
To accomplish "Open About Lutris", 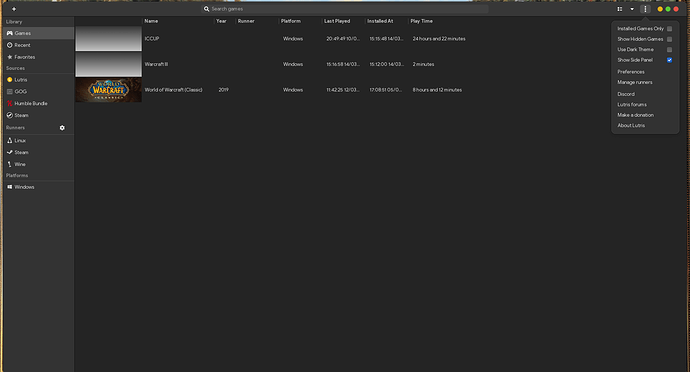I will coord(631,125).
